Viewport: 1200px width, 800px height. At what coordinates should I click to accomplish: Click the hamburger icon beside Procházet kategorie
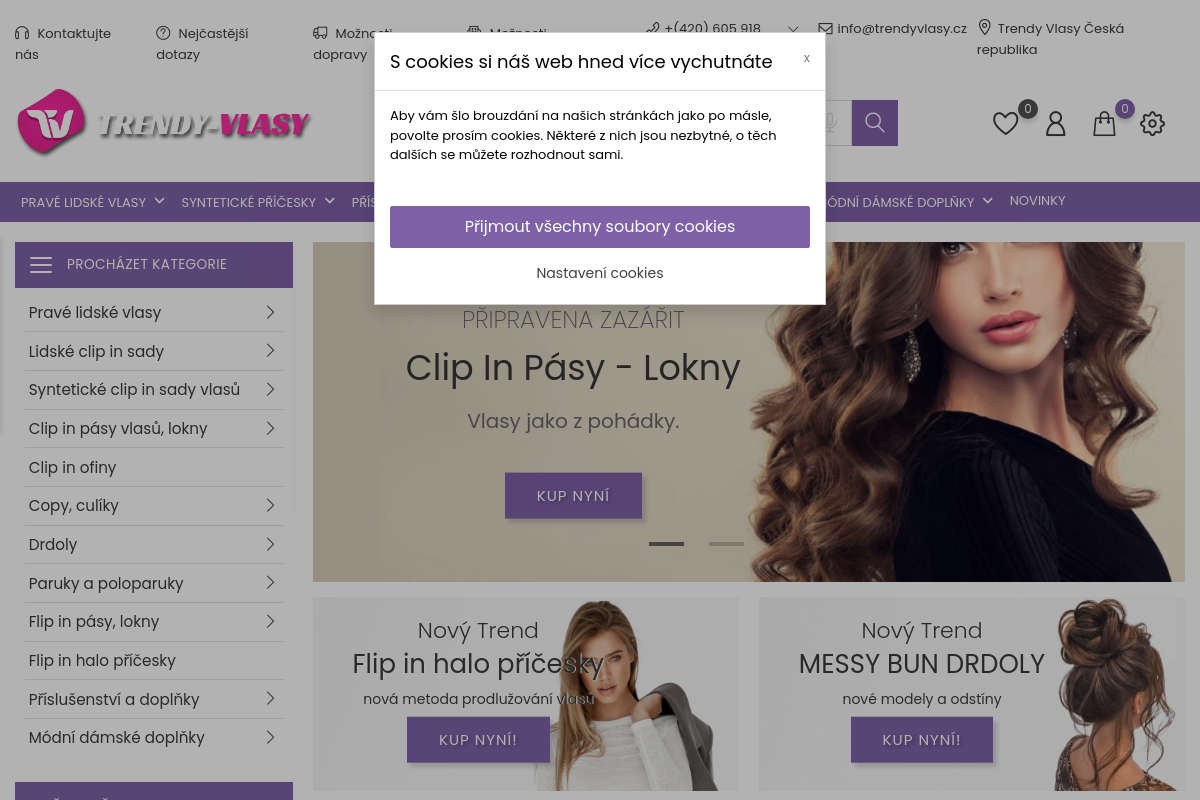[x=41, y=265]
